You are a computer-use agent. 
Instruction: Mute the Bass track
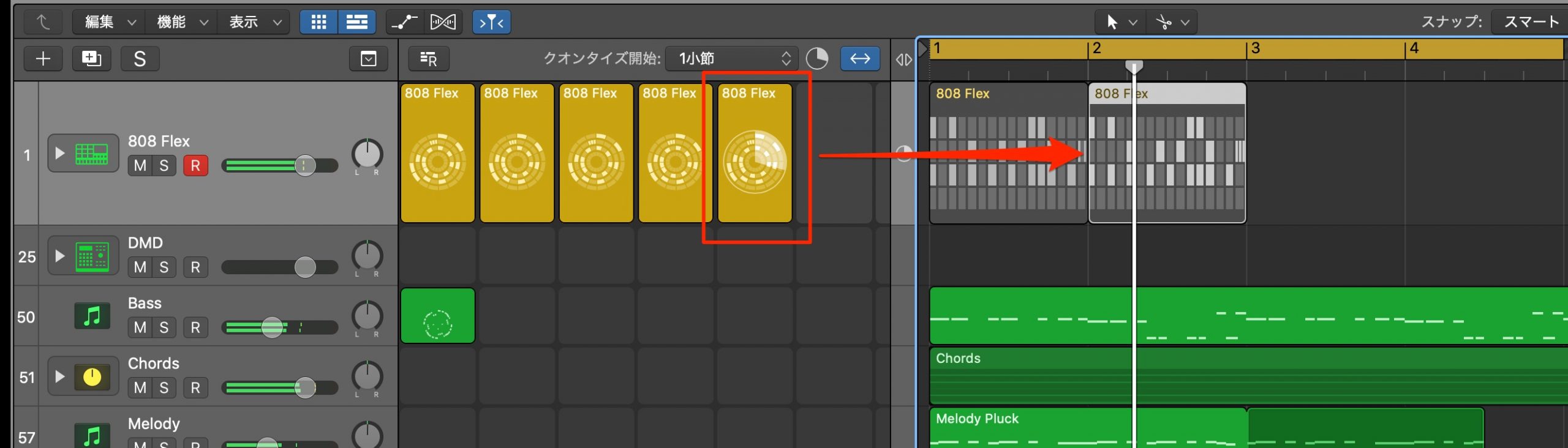coord(140,327)
